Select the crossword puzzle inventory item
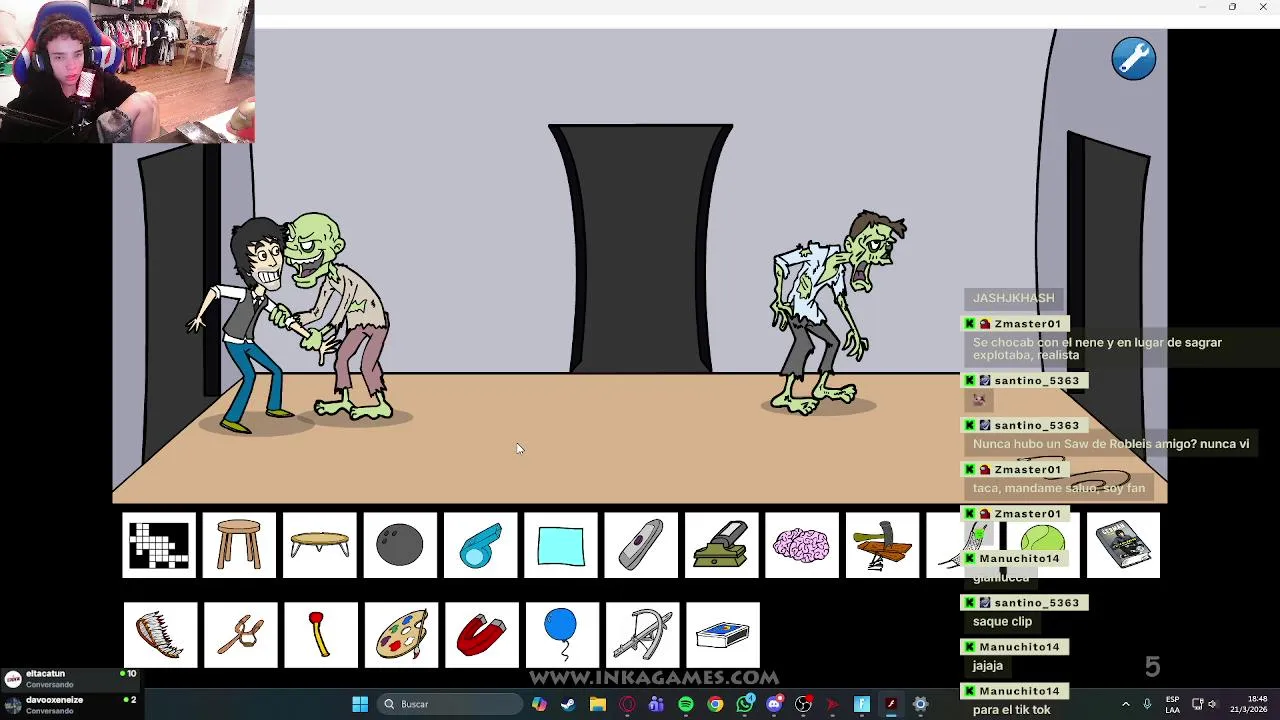1280x720 pixels. tap(159, 545)
